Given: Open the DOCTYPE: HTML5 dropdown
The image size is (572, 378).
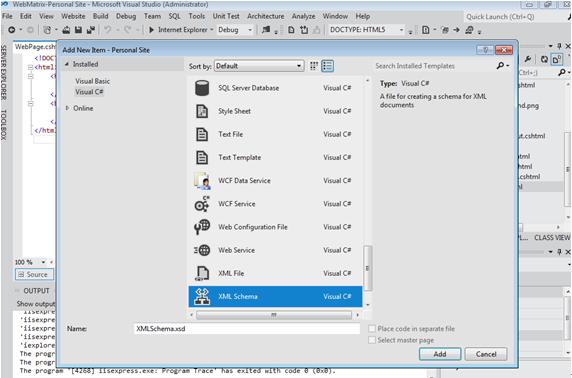Looking at the screenshot, I should coord(366,30).
